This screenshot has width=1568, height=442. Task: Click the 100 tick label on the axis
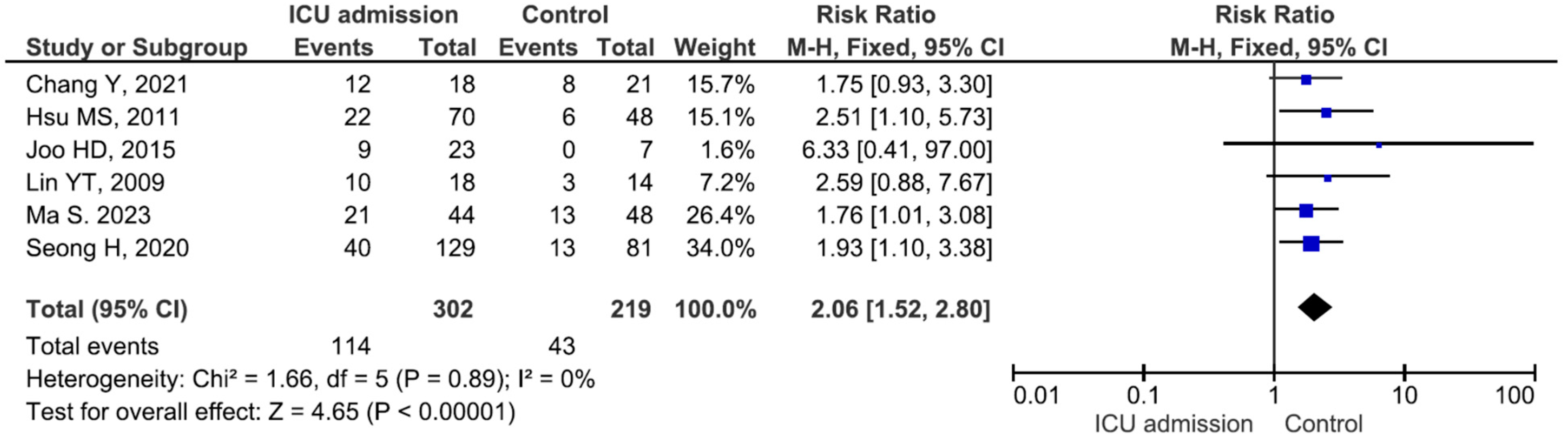pos(1515,396)
